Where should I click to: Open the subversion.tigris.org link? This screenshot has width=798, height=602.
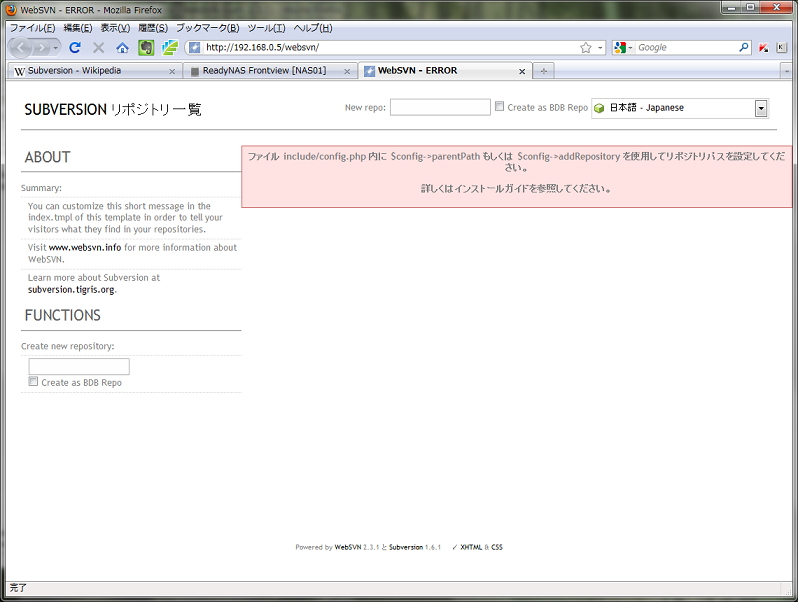[x=71, y=290]
